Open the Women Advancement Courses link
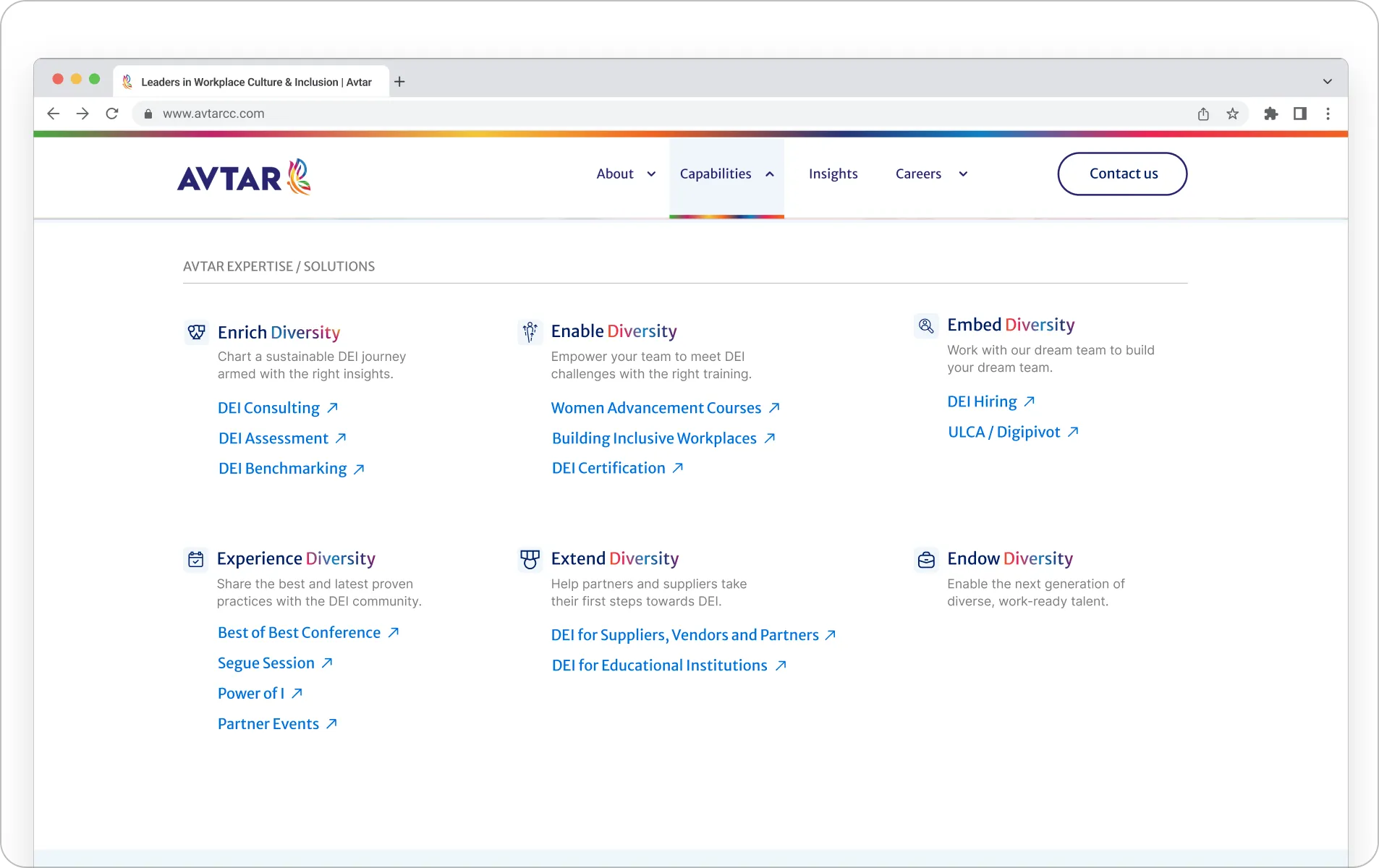 (656, 408)
